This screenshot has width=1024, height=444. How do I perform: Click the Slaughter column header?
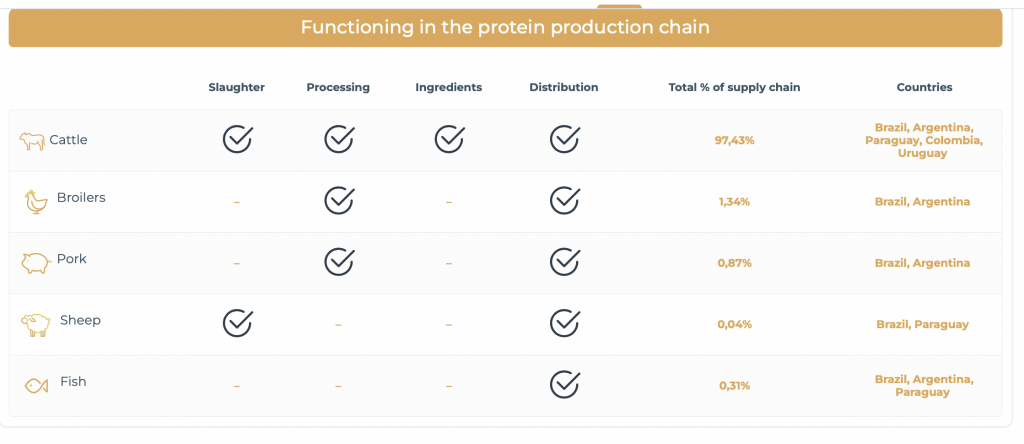click(236, 87)
